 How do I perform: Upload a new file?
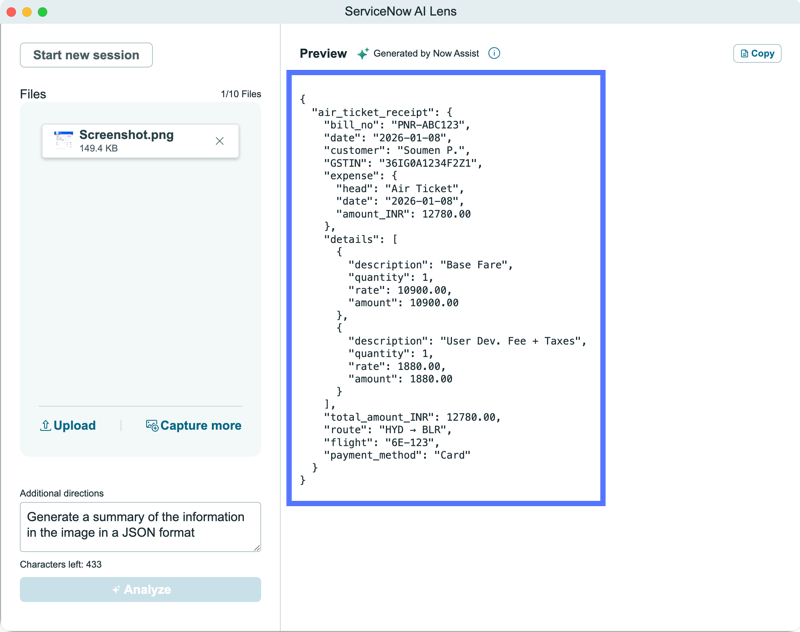pyautogui.click(x=68, y=425)
